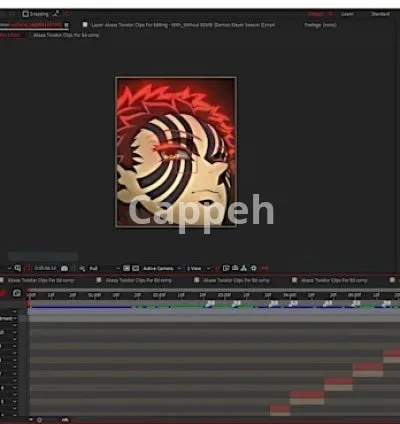Click the 01:00f mark on time ruler
Viewport: 400px width, 424px height.
click(94, 295)
